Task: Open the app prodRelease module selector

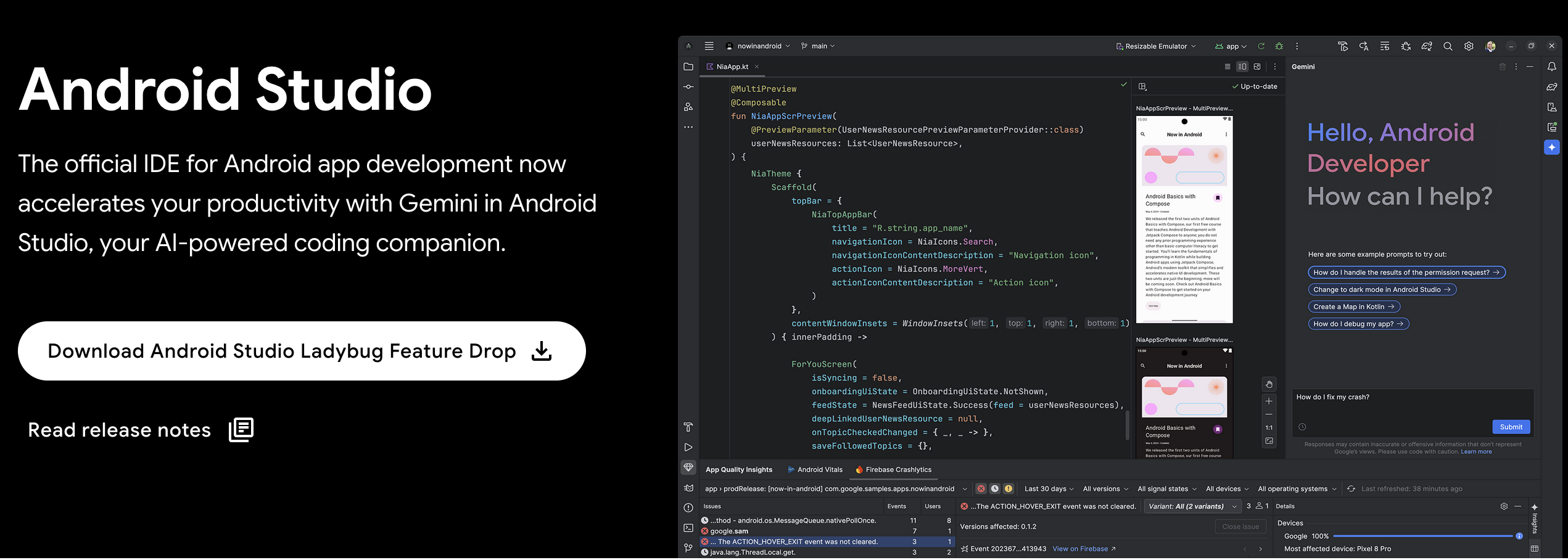Action: click(836, 489)
